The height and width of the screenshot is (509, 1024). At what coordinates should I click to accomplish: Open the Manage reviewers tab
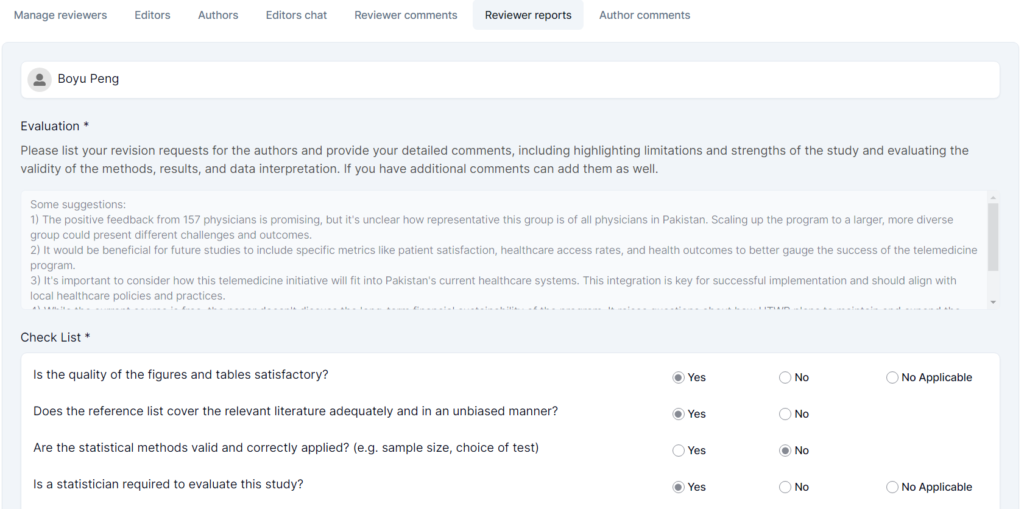pos(60,15)
